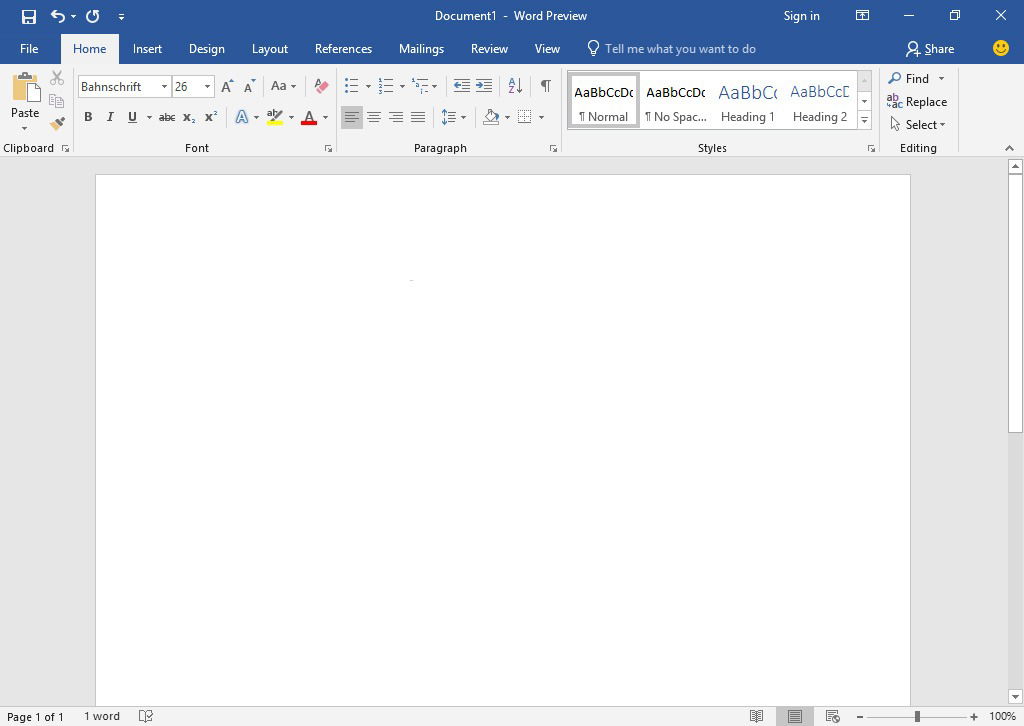Screen dimensions: 1024x726
Task: Switch to the Layout tab
Action: (x=270, y=49)
